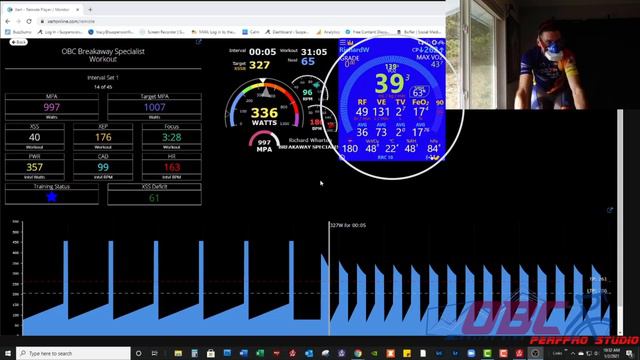Click the MPA value 997 box
Viewport: 640px width, 360px height.
(52, 107)
